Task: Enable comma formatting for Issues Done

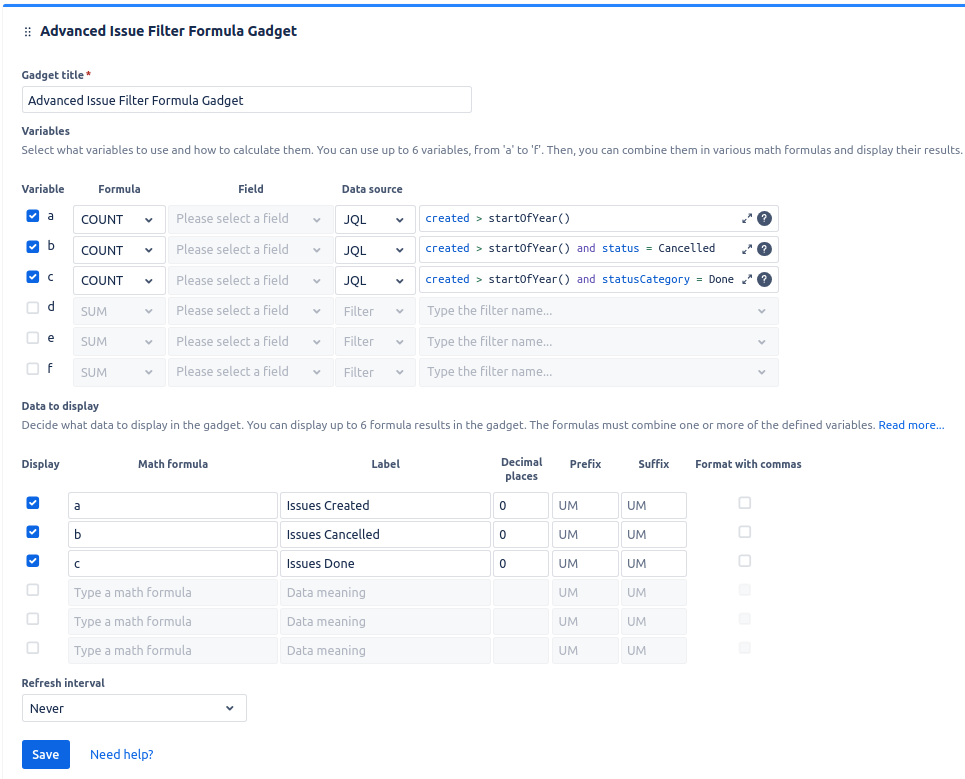Action: click(x=745, y=561)
